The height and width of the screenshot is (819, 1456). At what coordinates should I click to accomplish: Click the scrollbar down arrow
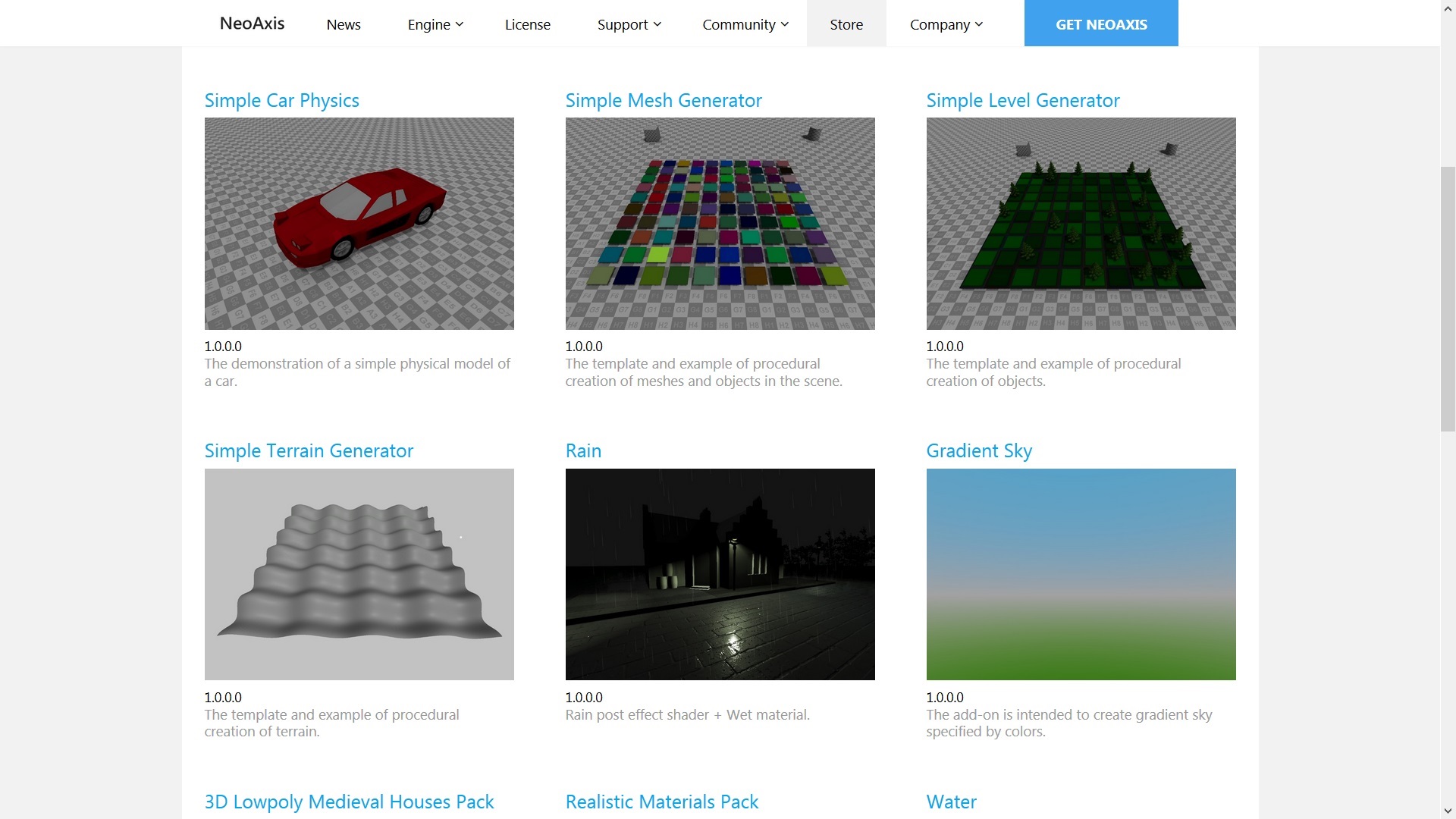1448,811
